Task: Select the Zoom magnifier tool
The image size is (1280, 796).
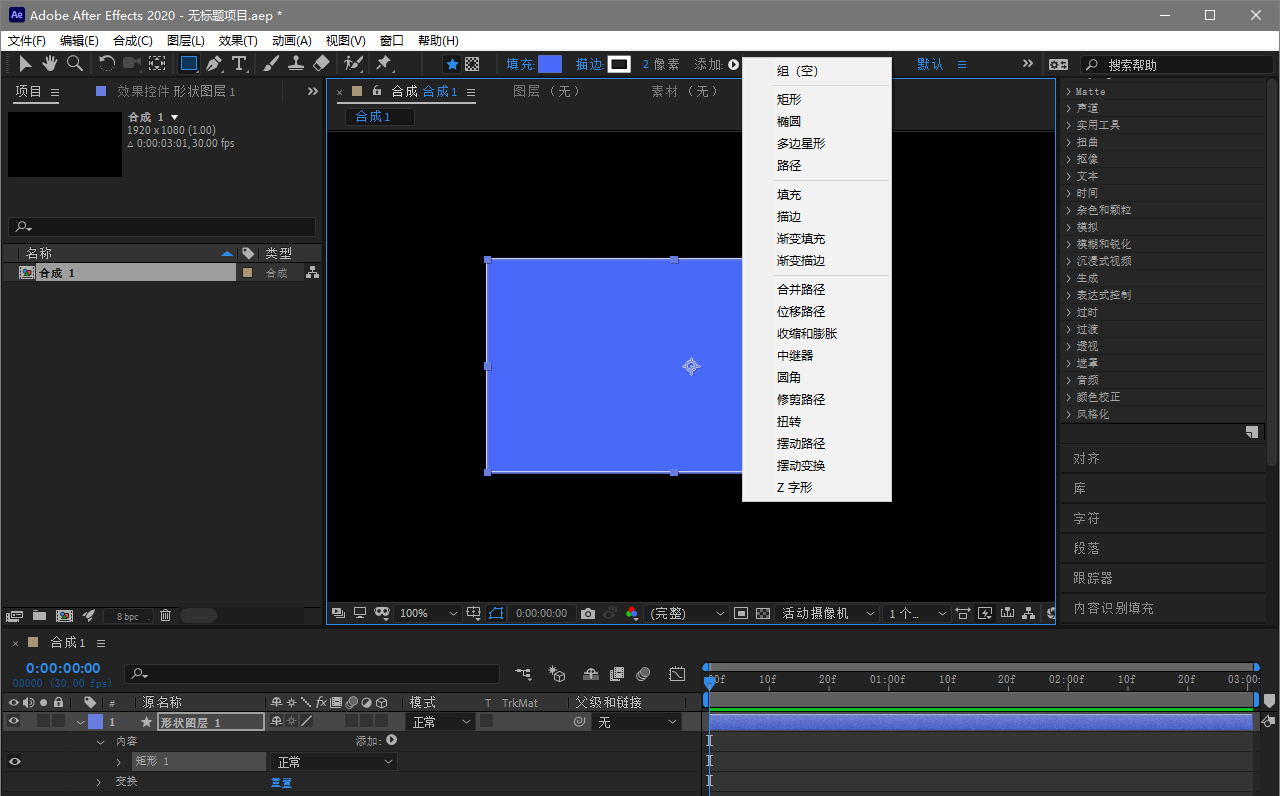Action: tap(75, 64)
